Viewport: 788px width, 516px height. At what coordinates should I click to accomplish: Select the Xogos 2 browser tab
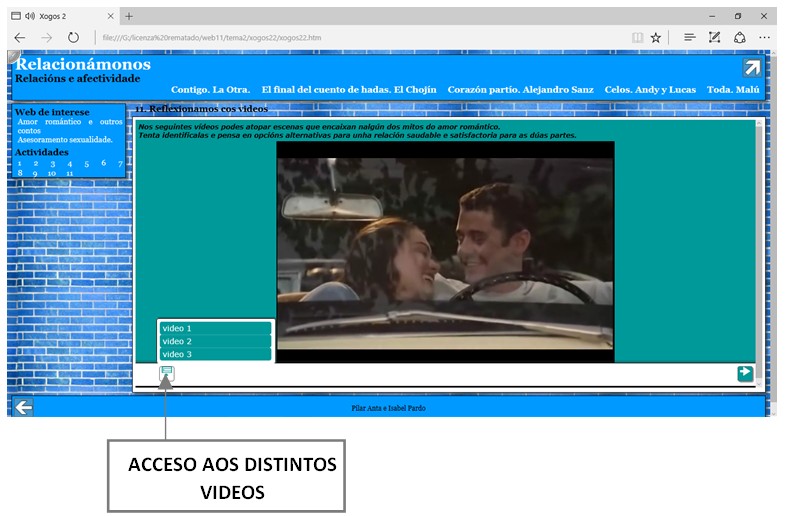(x=63, y=16)
